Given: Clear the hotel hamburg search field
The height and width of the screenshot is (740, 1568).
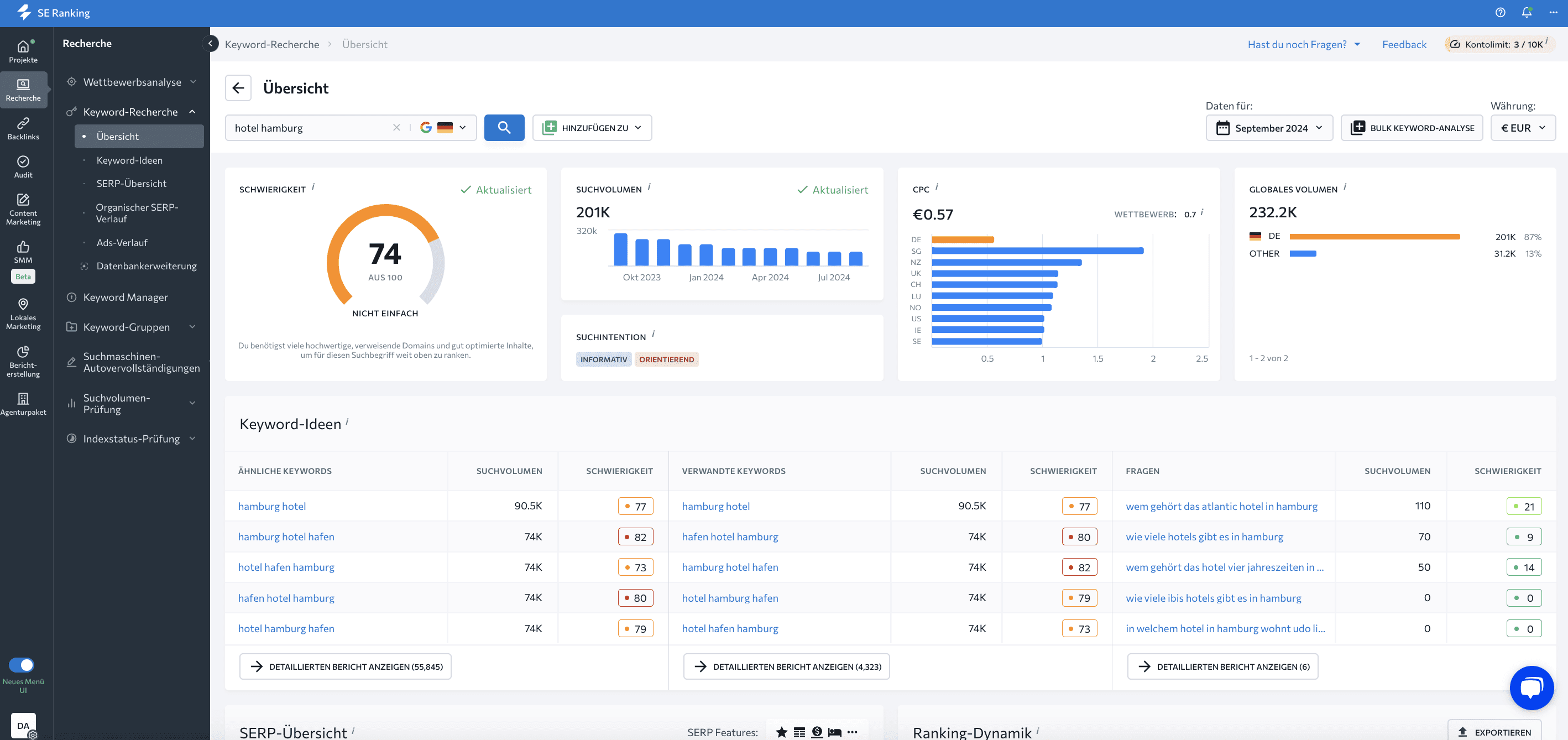Looking at the screenshot, I should [396, 128].
